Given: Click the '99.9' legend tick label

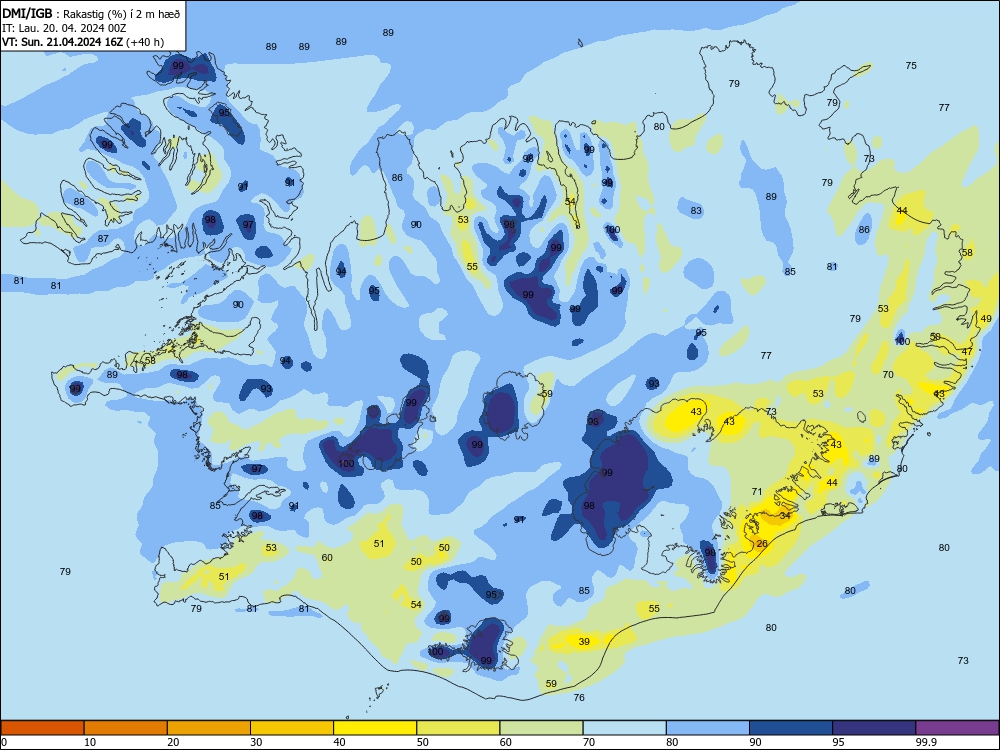Looking at the screenshot, I should click(926, 742).
